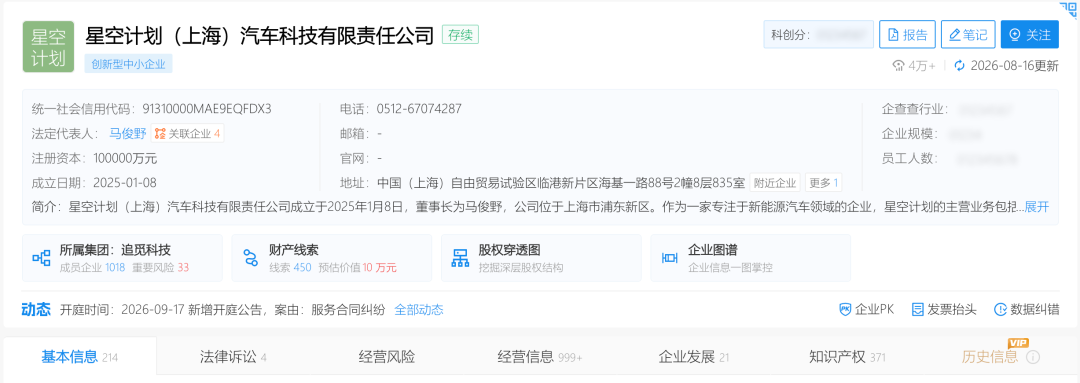
Task: Click the report document icon in 报告
Action: click(x=893, y=34)
